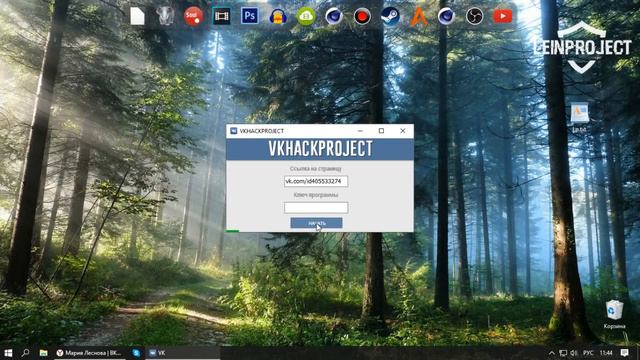
Task: Open the red record button app icon
Action: click(x=362, y=16)
